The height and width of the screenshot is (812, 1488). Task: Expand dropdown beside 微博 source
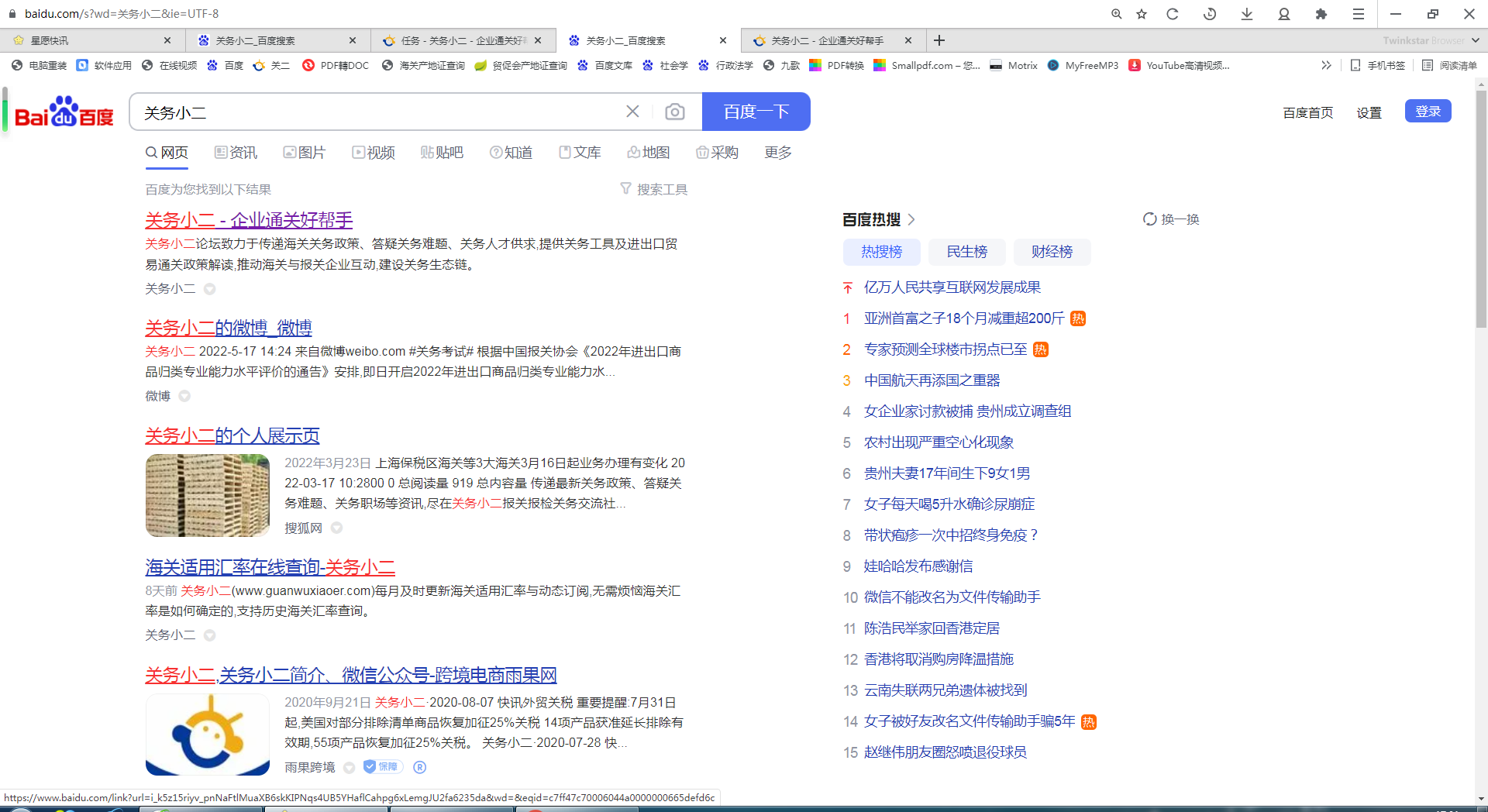(184, 396)
